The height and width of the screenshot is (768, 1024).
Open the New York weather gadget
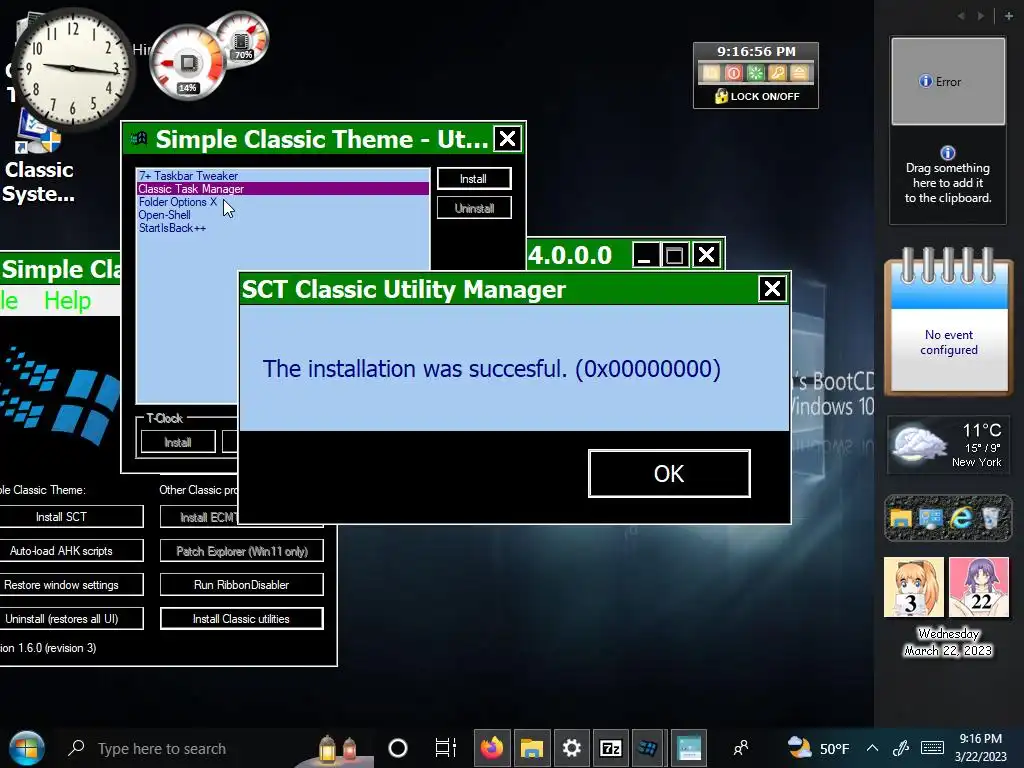tap(948, 445)
